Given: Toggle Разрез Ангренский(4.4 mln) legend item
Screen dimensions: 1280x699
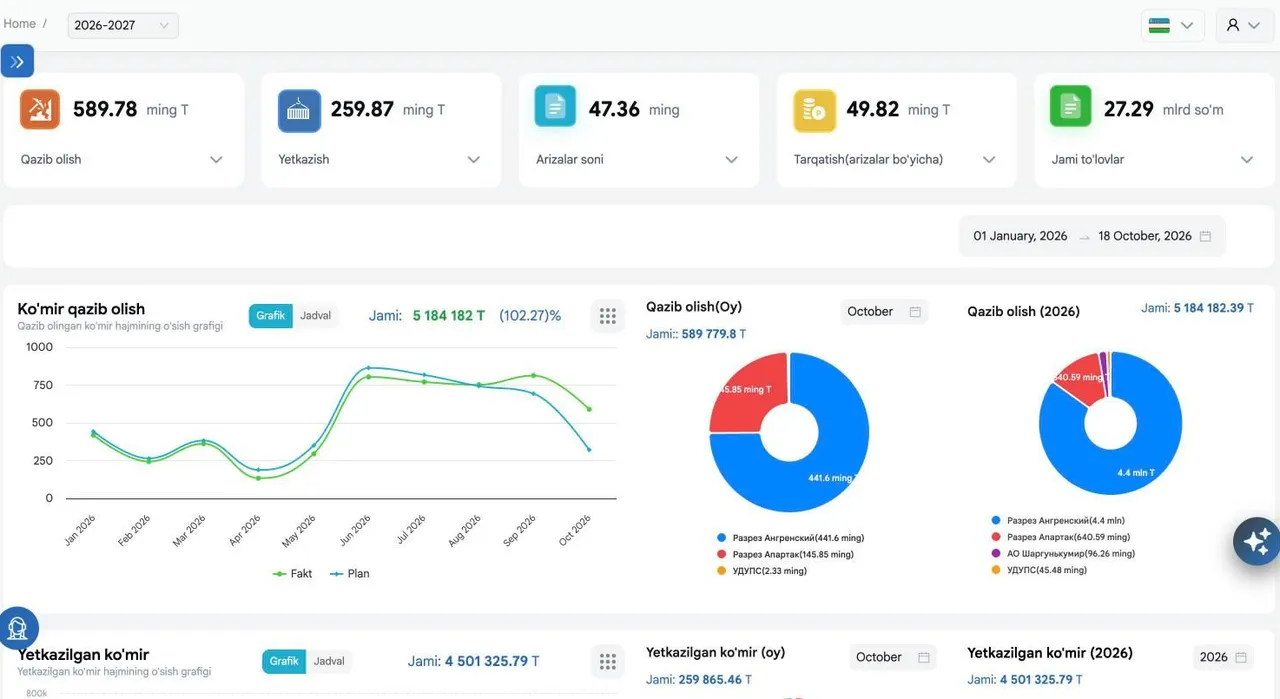Looking at the screenshot, I should pos(1057,521).
